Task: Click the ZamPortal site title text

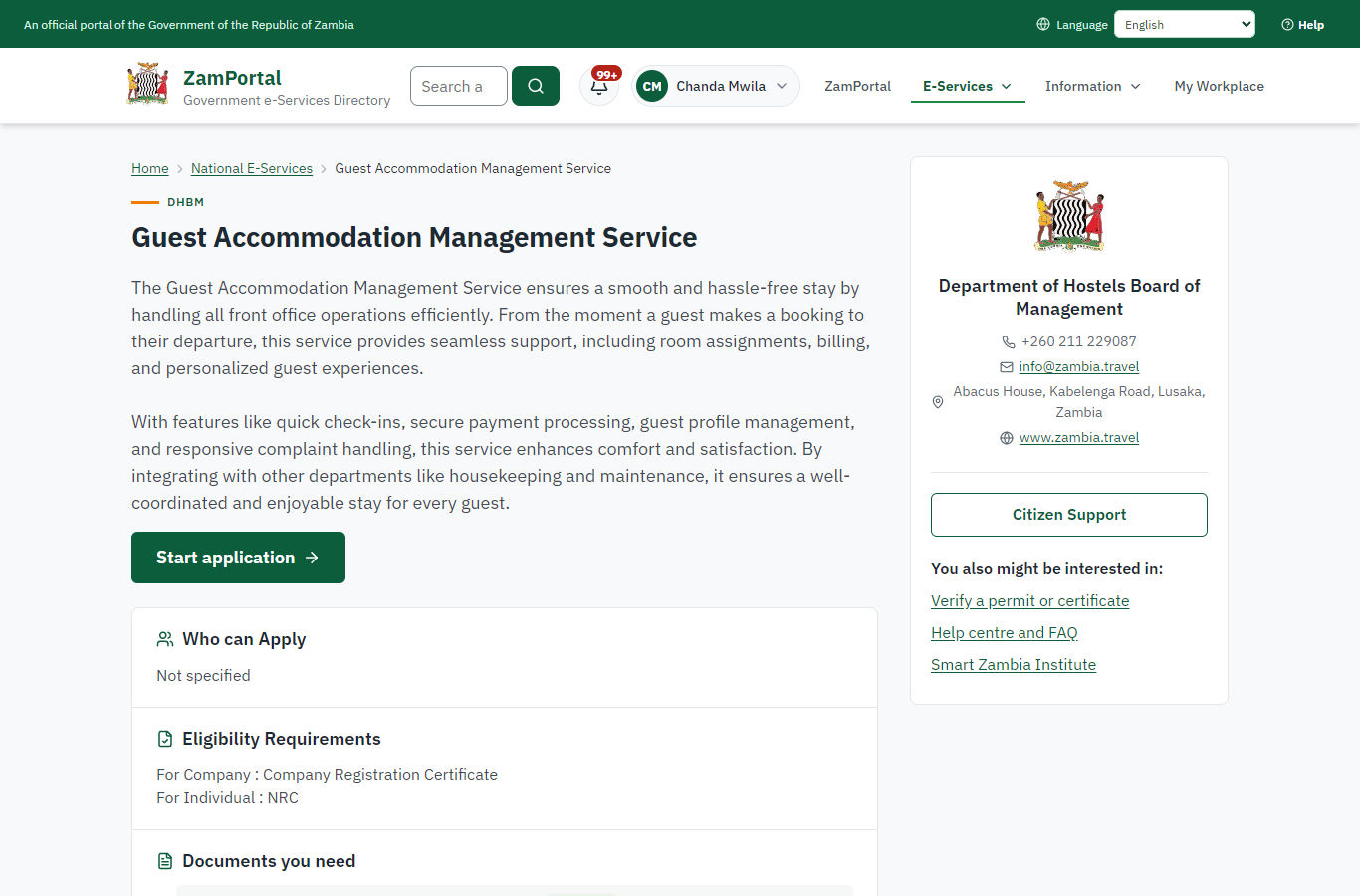Action: 232,78
